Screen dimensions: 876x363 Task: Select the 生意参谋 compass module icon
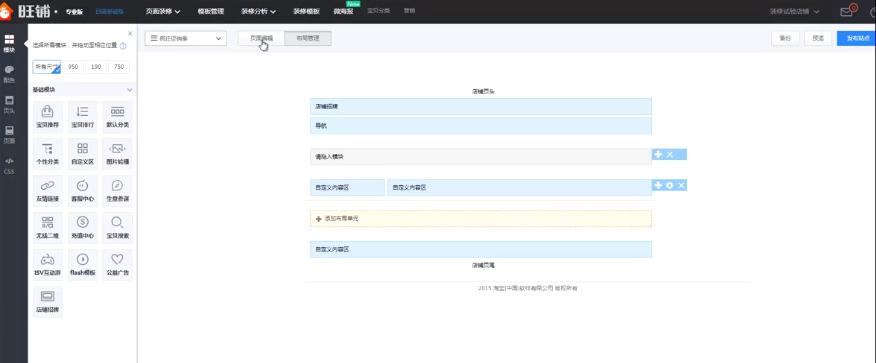(118, 190)
